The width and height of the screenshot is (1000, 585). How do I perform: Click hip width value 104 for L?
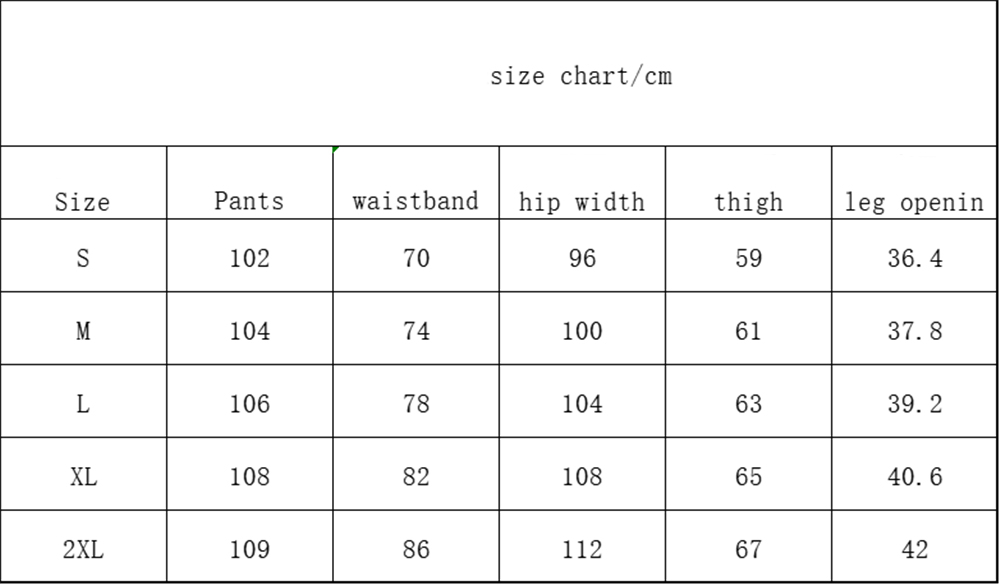581,404
